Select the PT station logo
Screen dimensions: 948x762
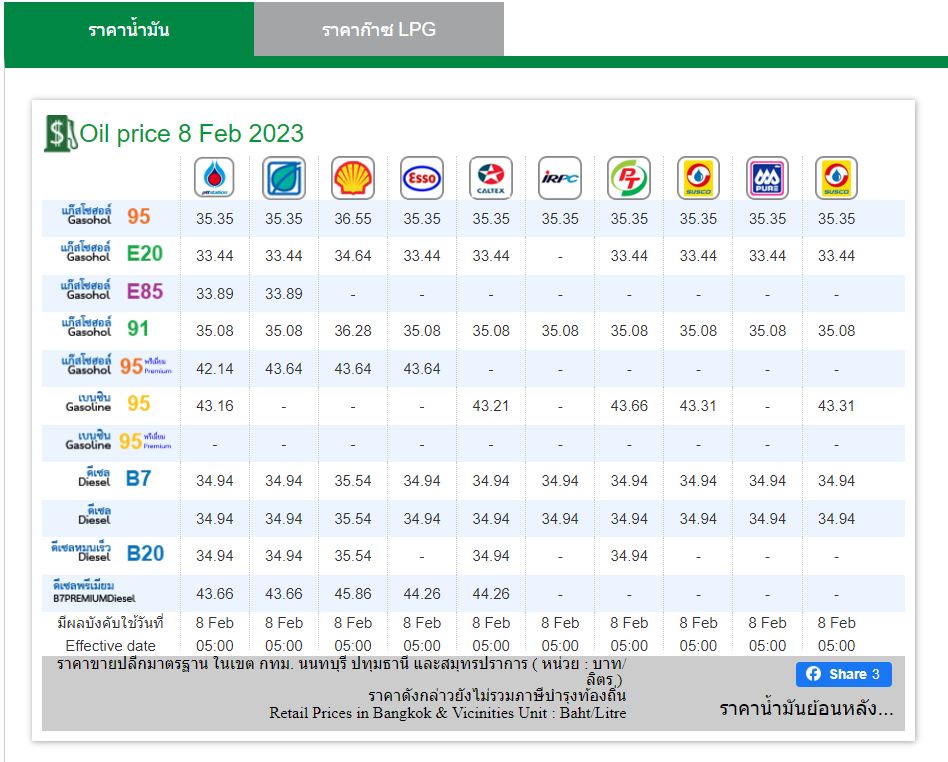629,178
